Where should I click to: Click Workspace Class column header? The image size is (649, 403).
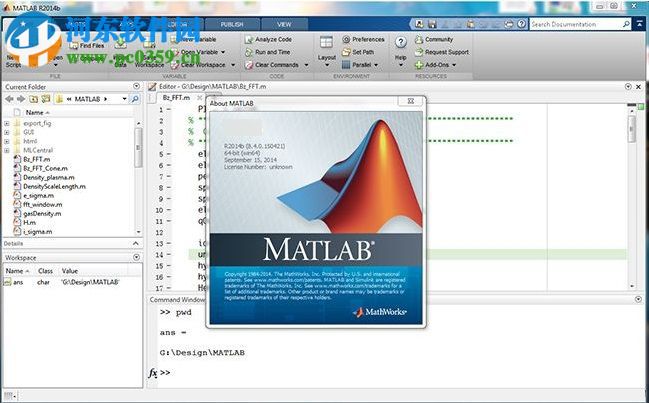click(45, 271)
